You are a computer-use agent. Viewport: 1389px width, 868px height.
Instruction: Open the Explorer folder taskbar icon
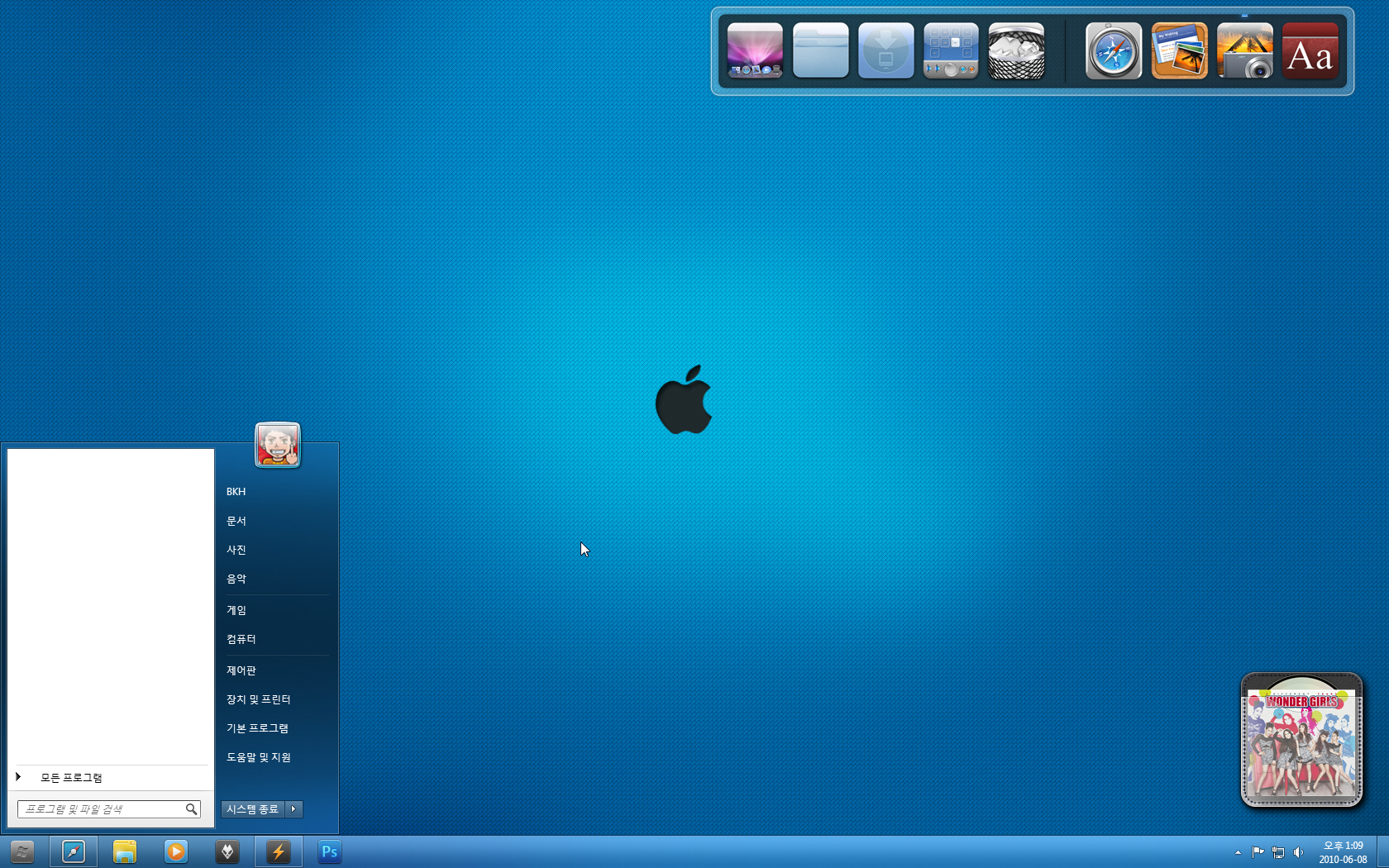coord(125,851)
